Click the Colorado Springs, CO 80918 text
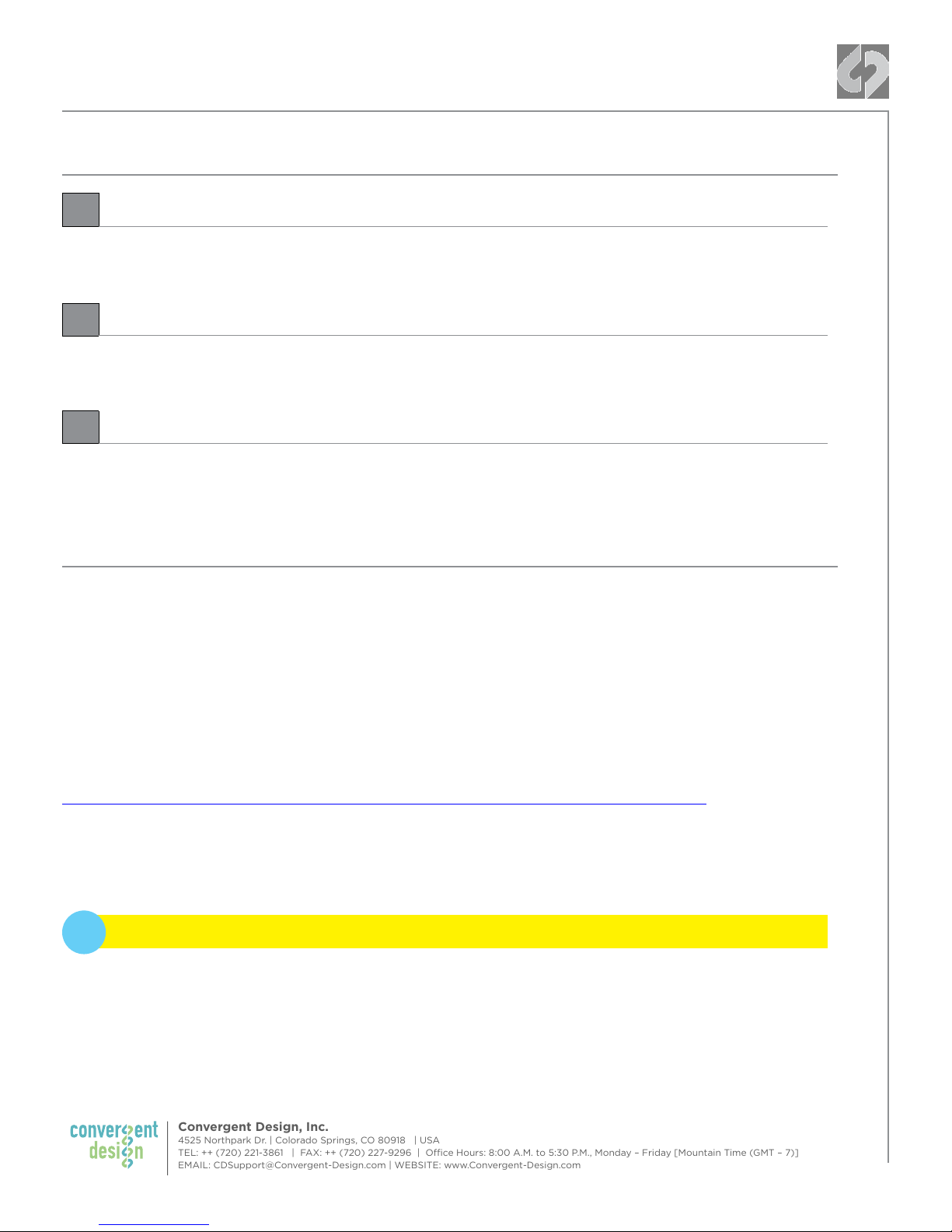Image resolution: width=952 pixels, height=1232 pixels. click(x=340, y=1140)
